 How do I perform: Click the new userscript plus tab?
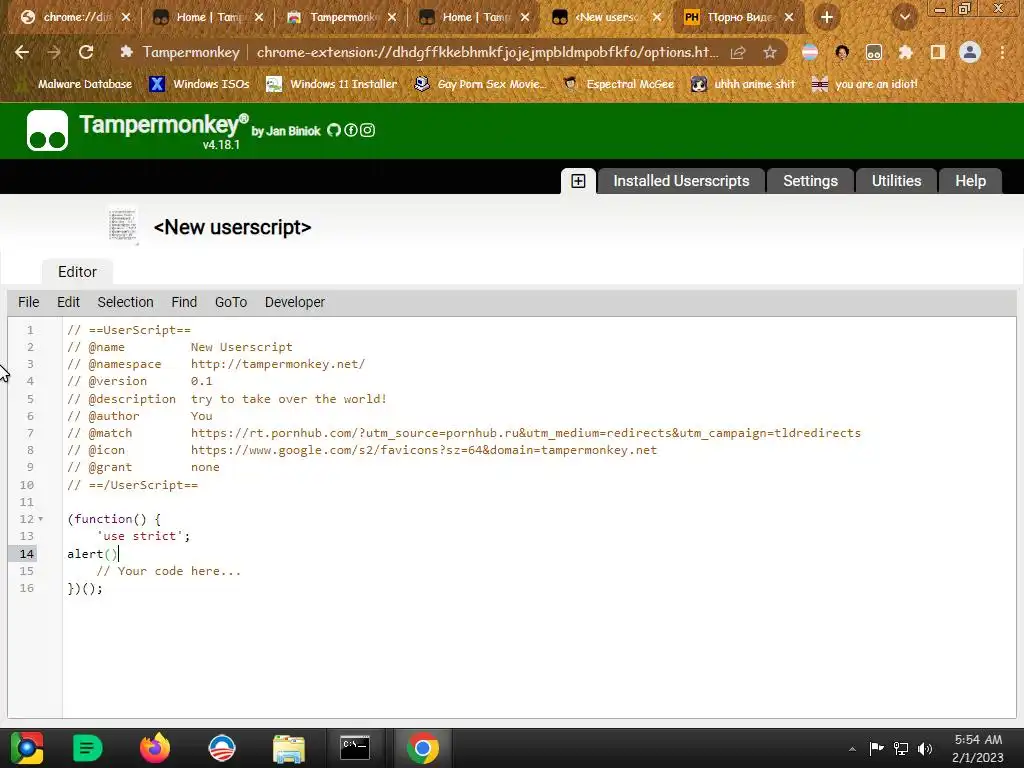click(578, 181)
